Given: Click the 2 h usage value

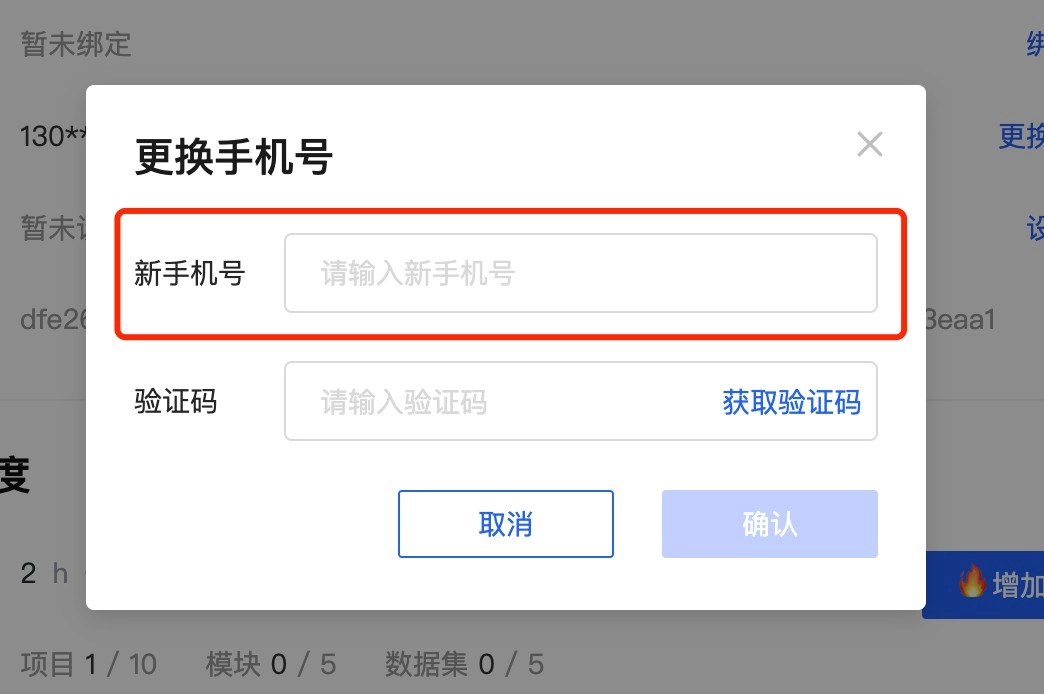Looking at the screenshot, I should coord(38,573).
